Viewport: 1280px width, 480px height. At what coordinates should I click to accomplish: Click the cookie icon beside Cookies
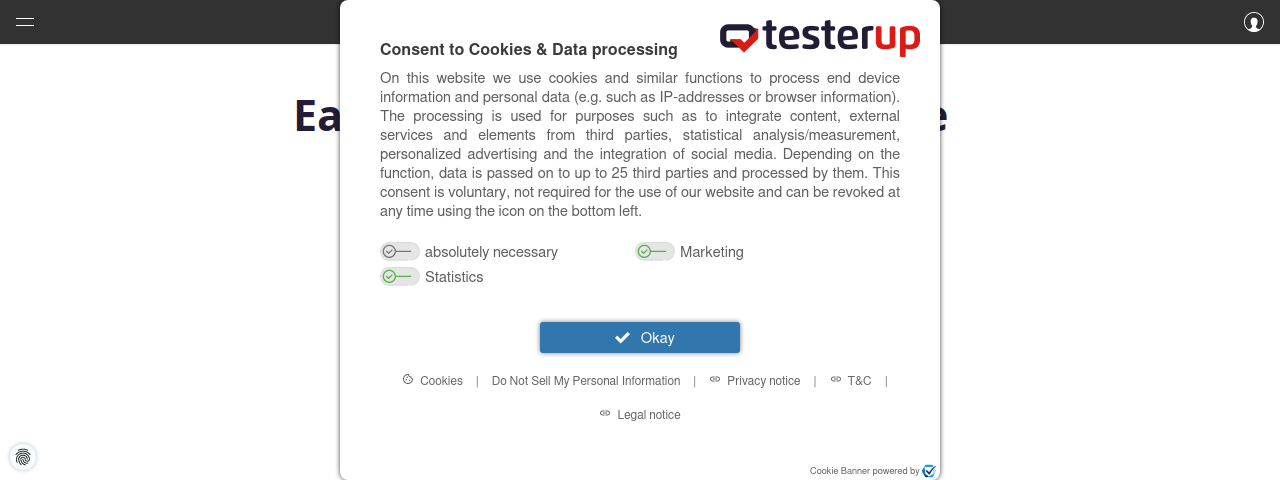pyautogui.click(x=408, y=380)
